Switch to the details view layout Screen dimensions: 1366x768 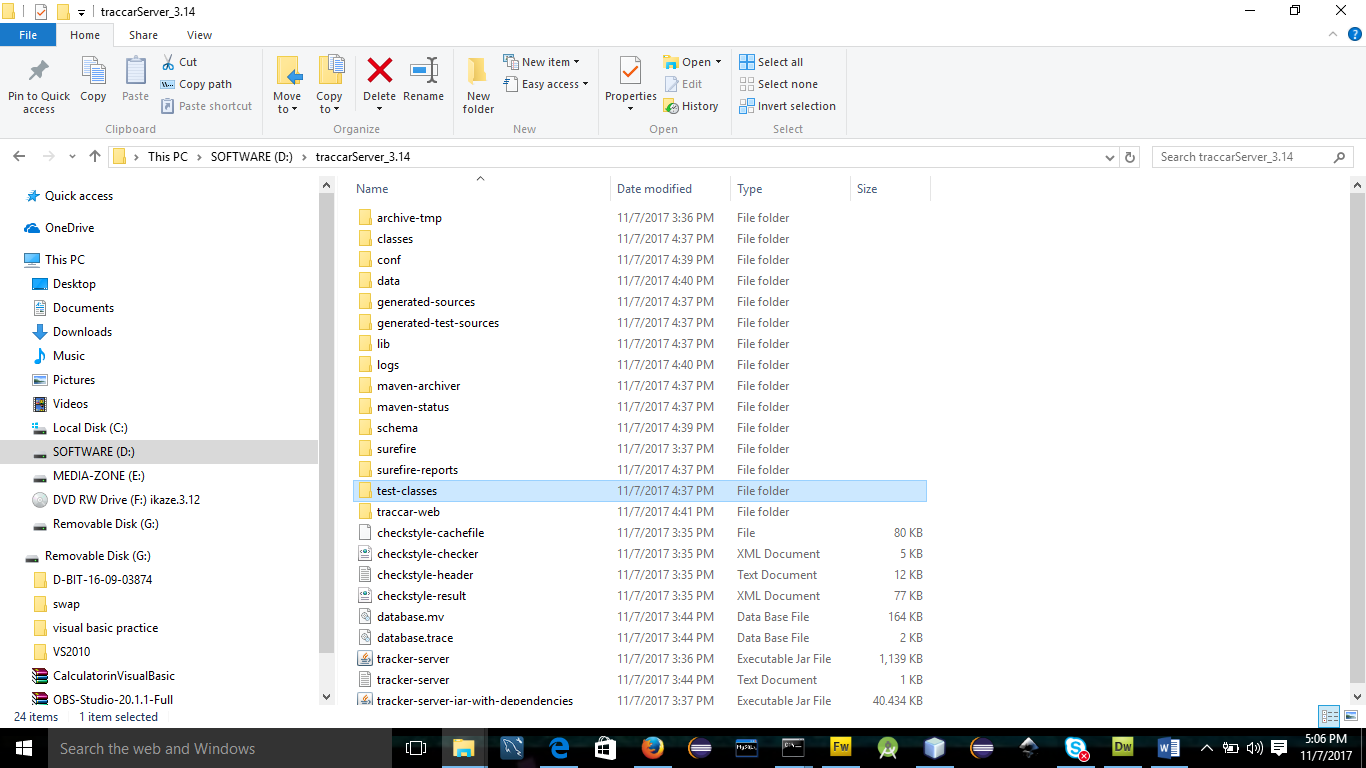coord(1329,716)
